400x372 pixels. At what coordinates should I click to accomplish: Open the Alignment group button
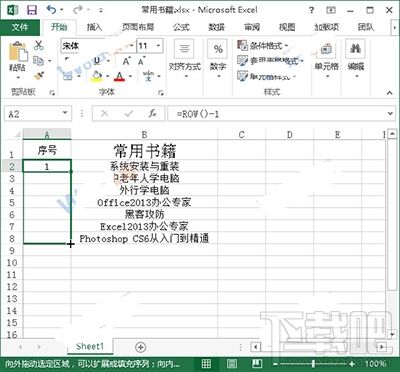[184, 59]
